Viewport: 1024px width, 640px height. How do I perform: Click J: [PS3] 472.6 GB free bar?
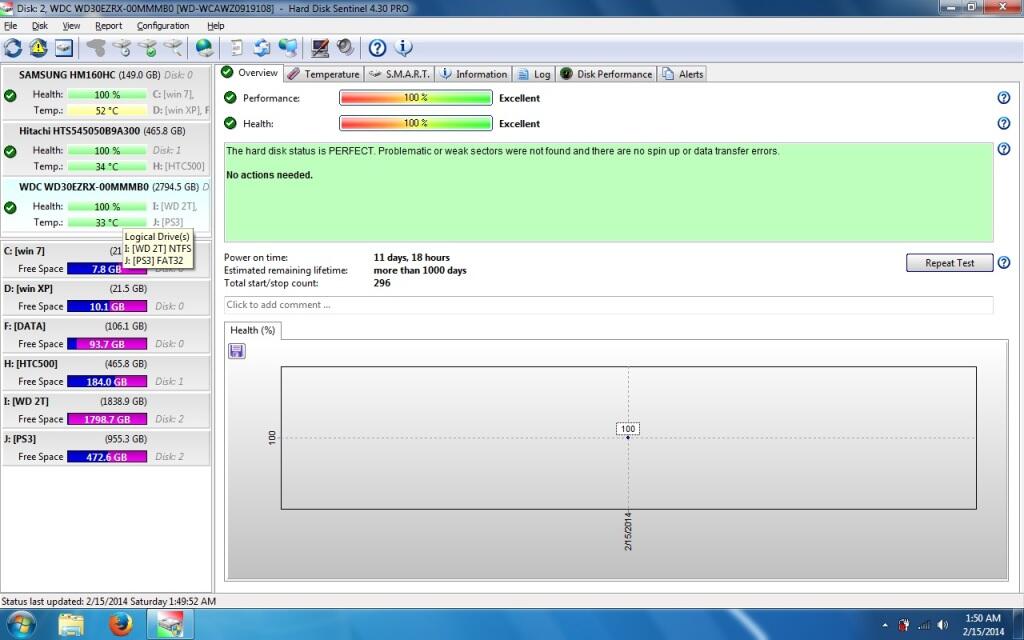tap(107, 457)
